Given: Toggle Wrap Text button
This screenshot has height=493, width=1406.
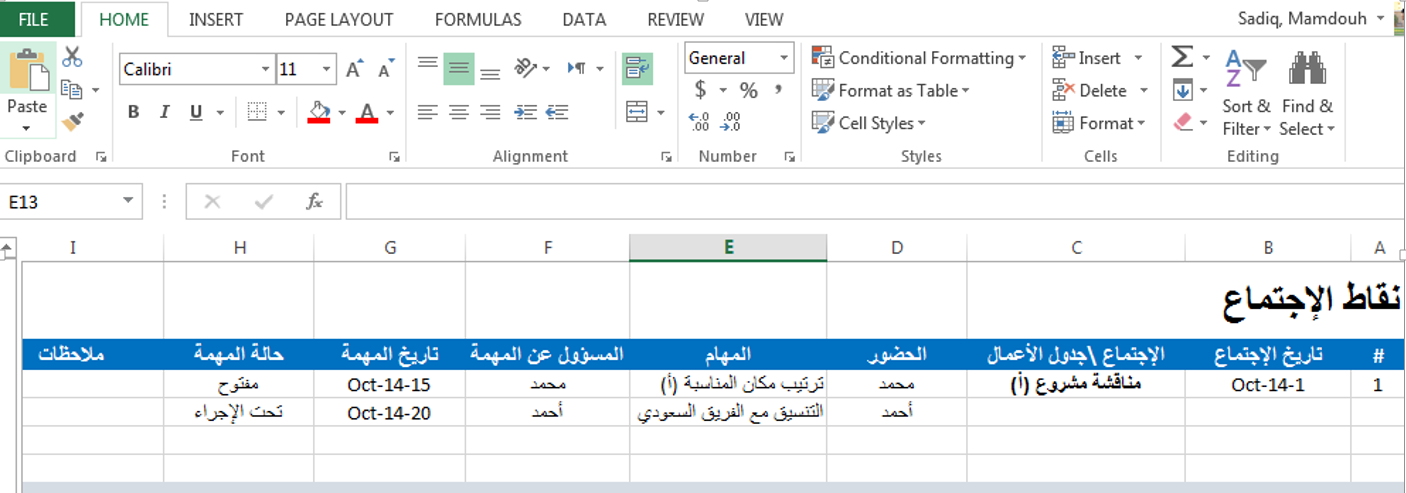Looking at the screenshot, I should pos(637,68).
